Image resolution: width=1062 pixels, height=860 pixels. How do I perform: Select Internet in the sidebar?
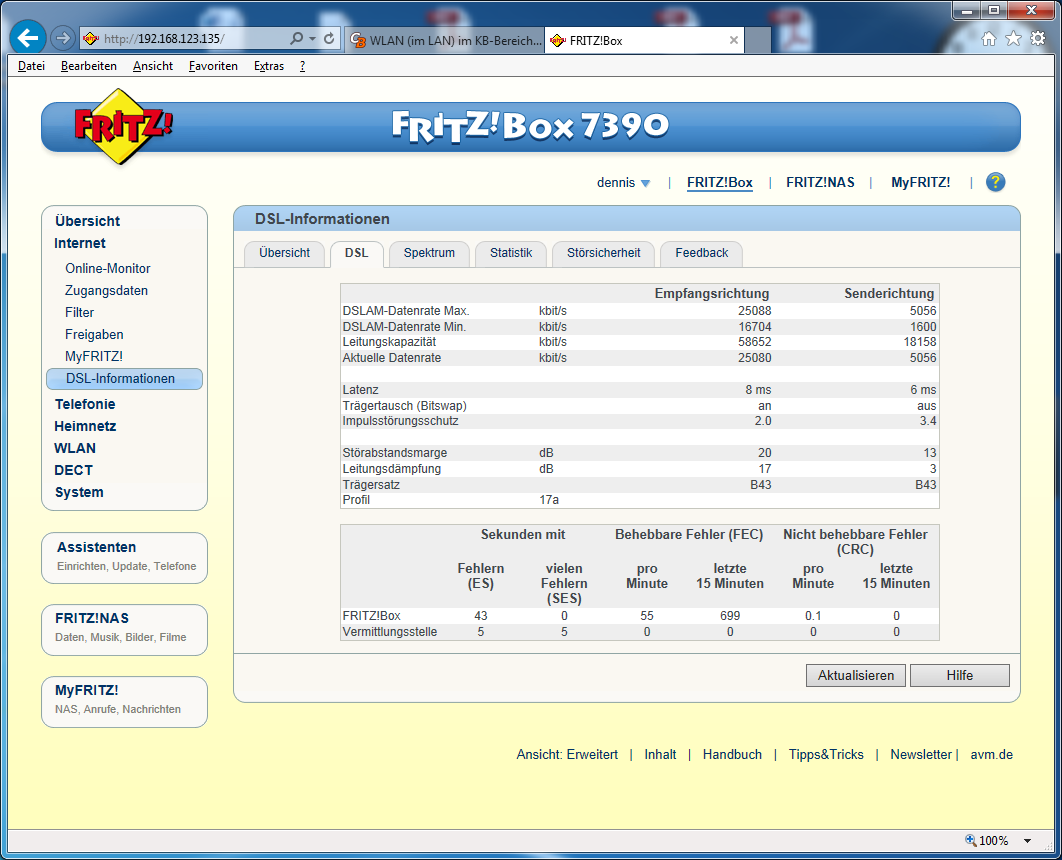click(80, 243)
